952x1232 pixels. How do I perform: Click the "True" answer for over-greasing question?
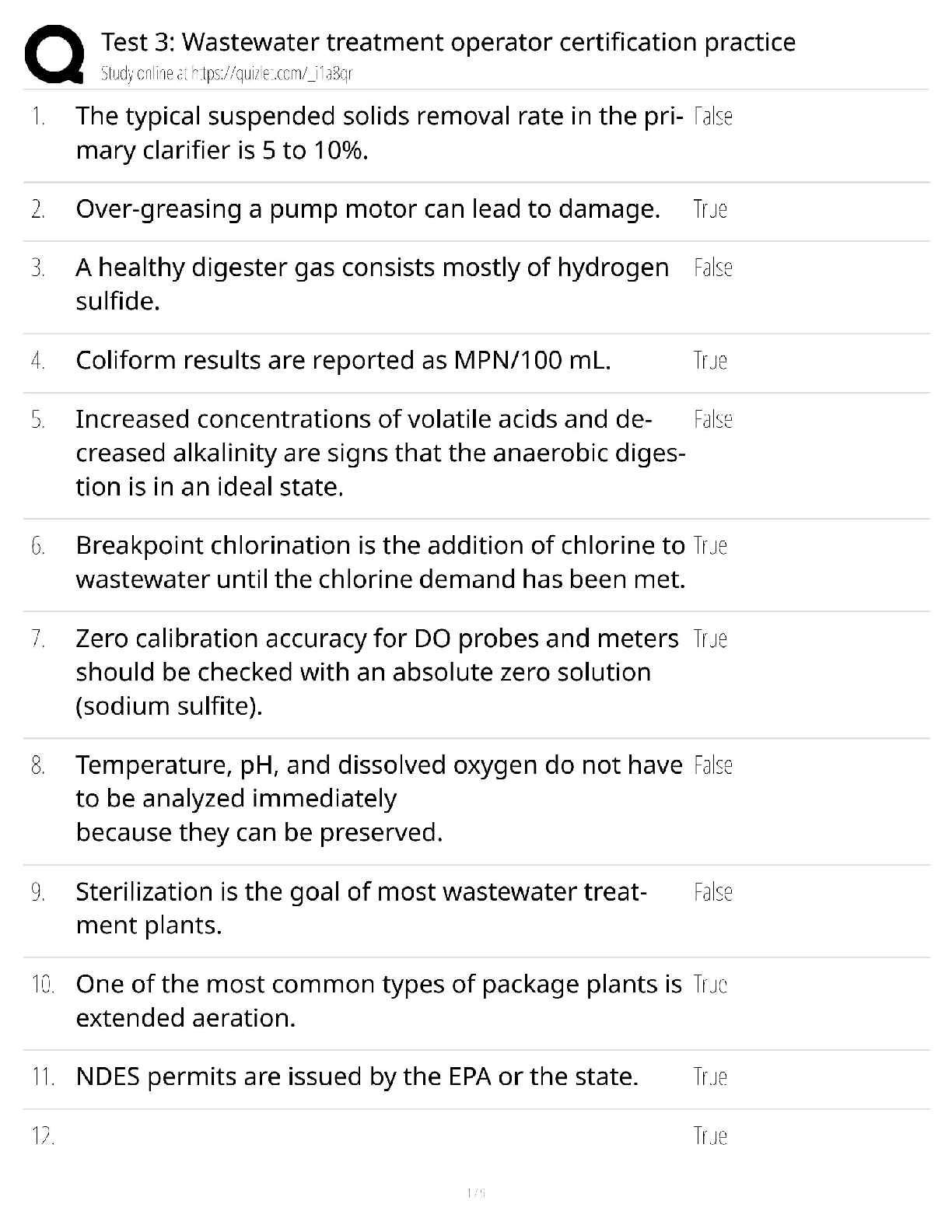tap(710, 209)
